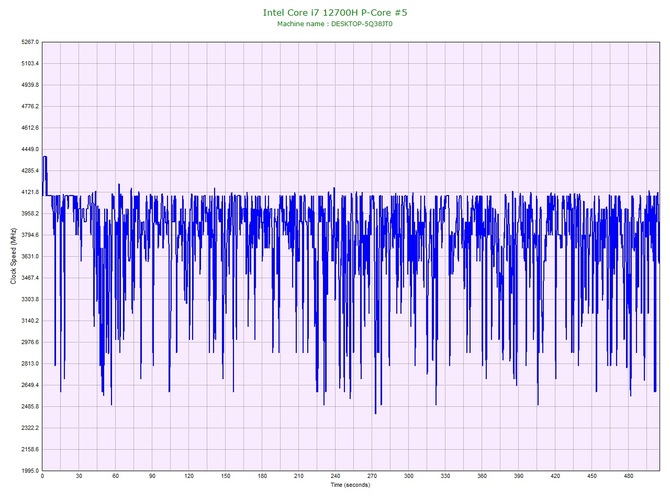
Task: Click the 150 tick on time axis
Action: 226,476
